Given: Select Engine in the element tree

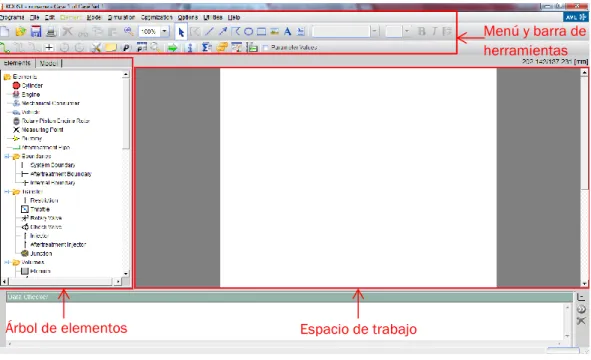Looking at the screenshot, I should [31, 94].
